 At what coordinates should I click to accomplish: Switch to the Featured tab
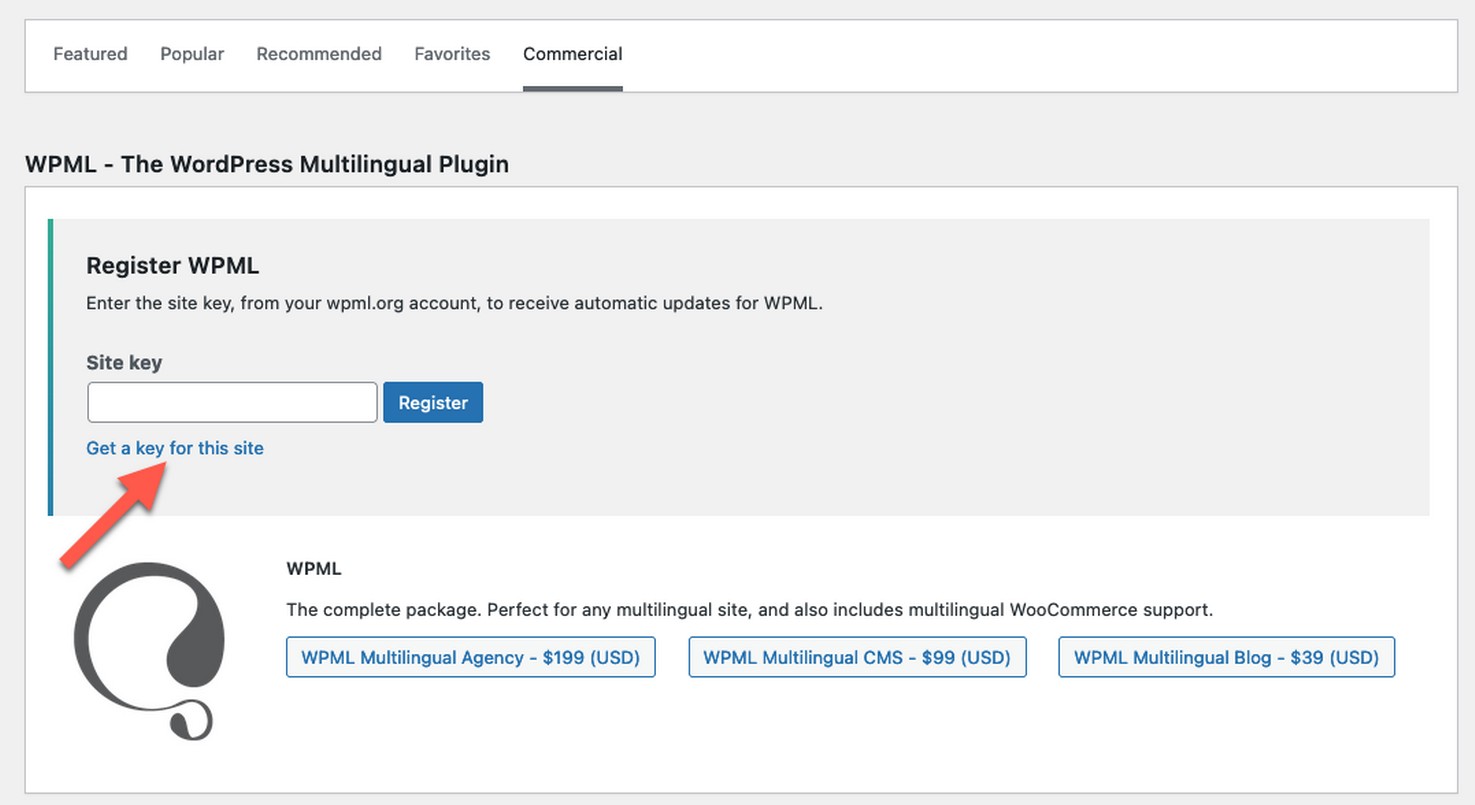tap(90, 54)
